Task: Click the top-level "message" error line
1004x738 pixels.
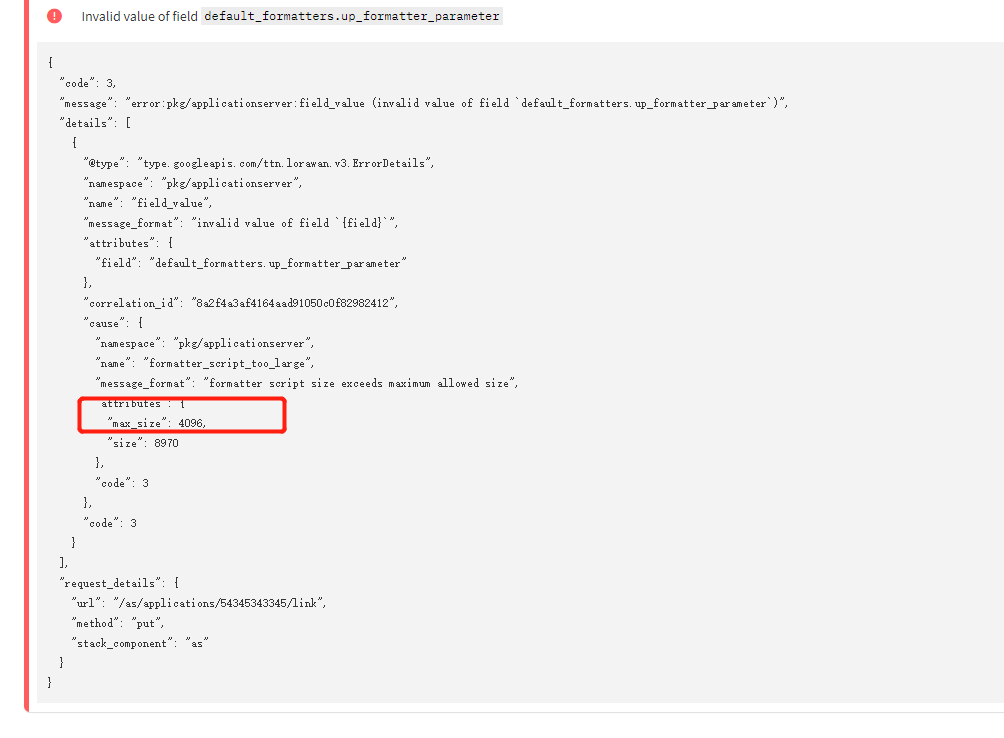Action: [x=424, y=103]
